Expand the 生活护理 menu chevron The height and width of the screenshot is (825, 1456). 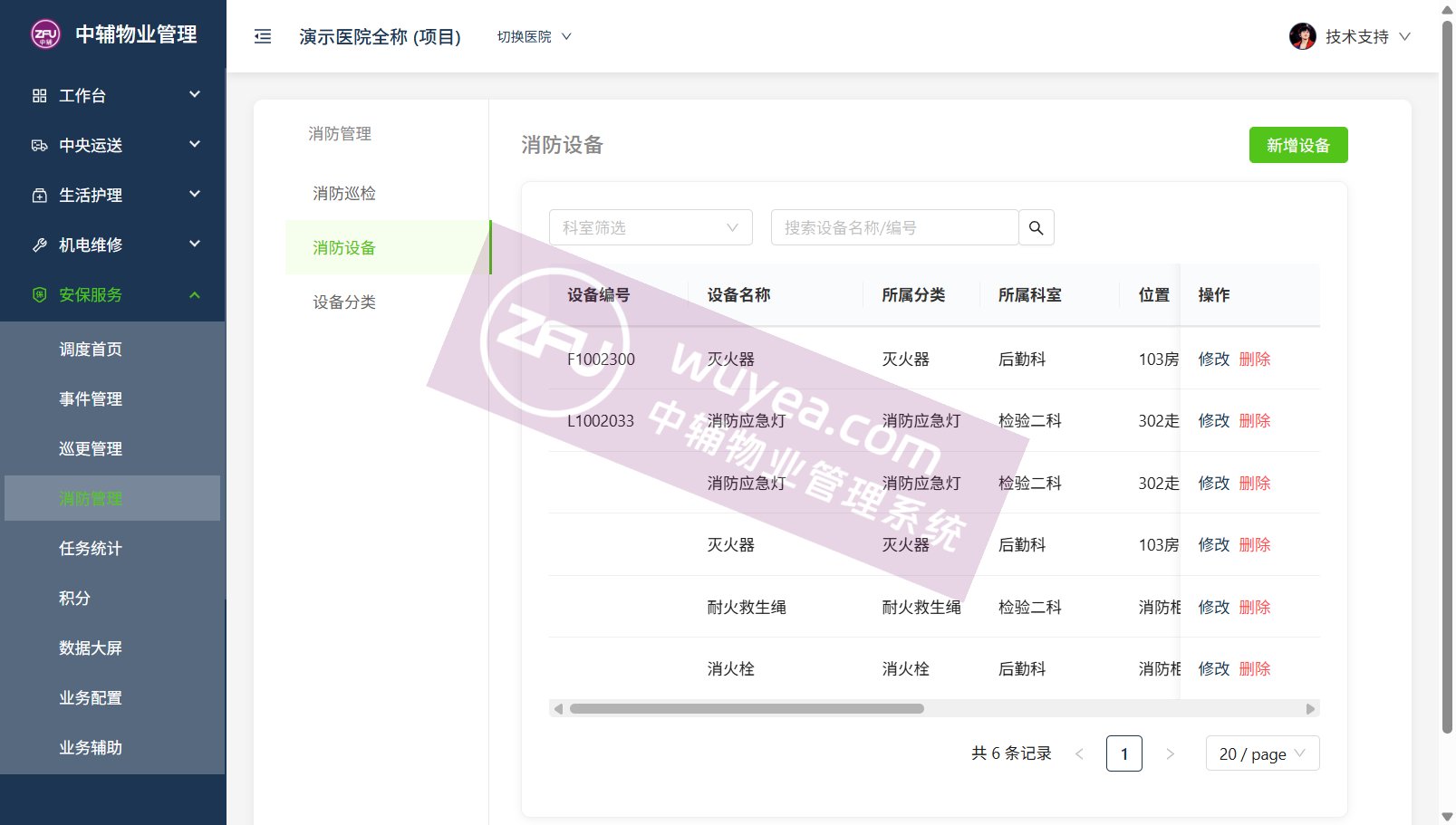(x=195, y=194)
